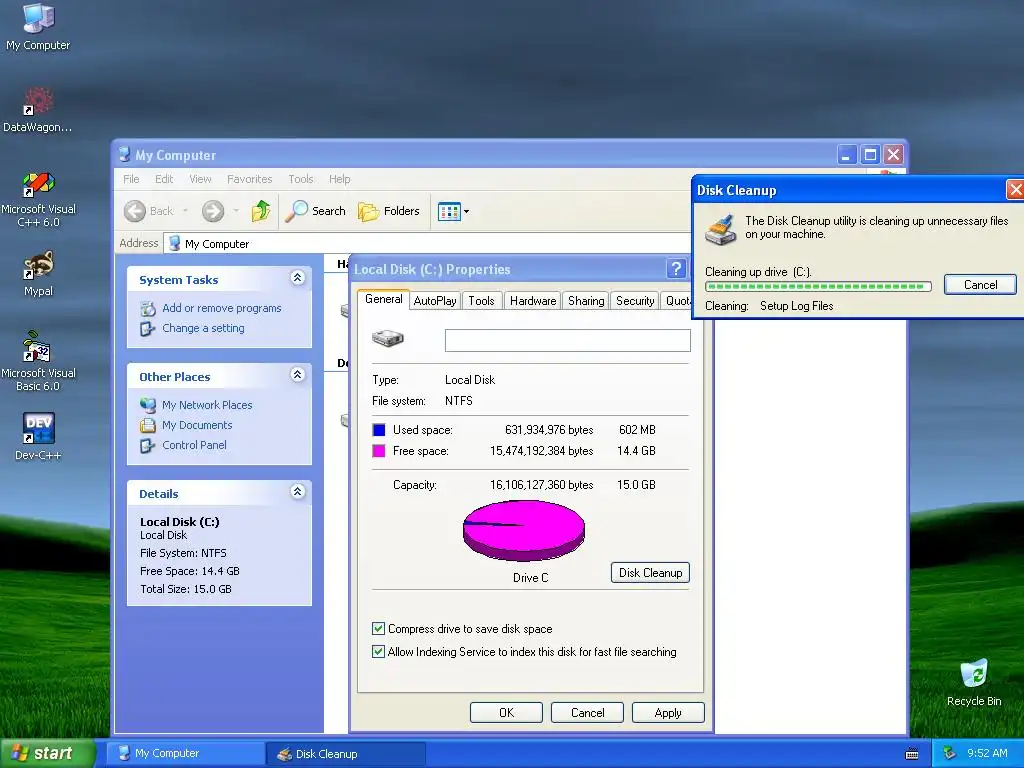Click the Disk Cleanup broom icon
The width and height of the screenshot is (1024, 768).
(x=721, y=231)
